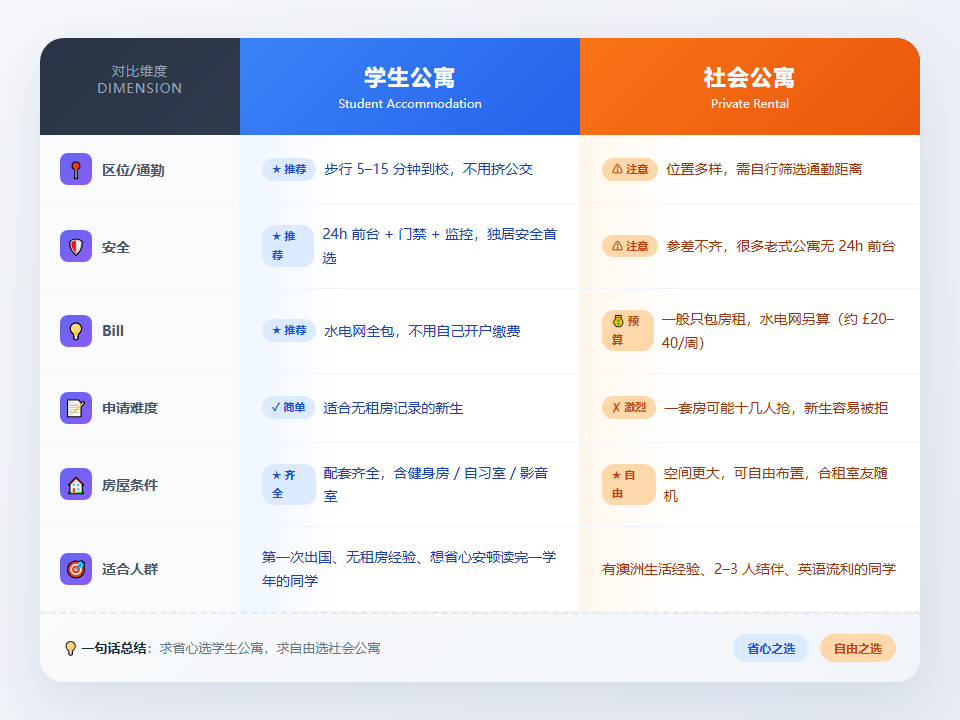Click the target icon beside 适合人群

pos(76,569)
